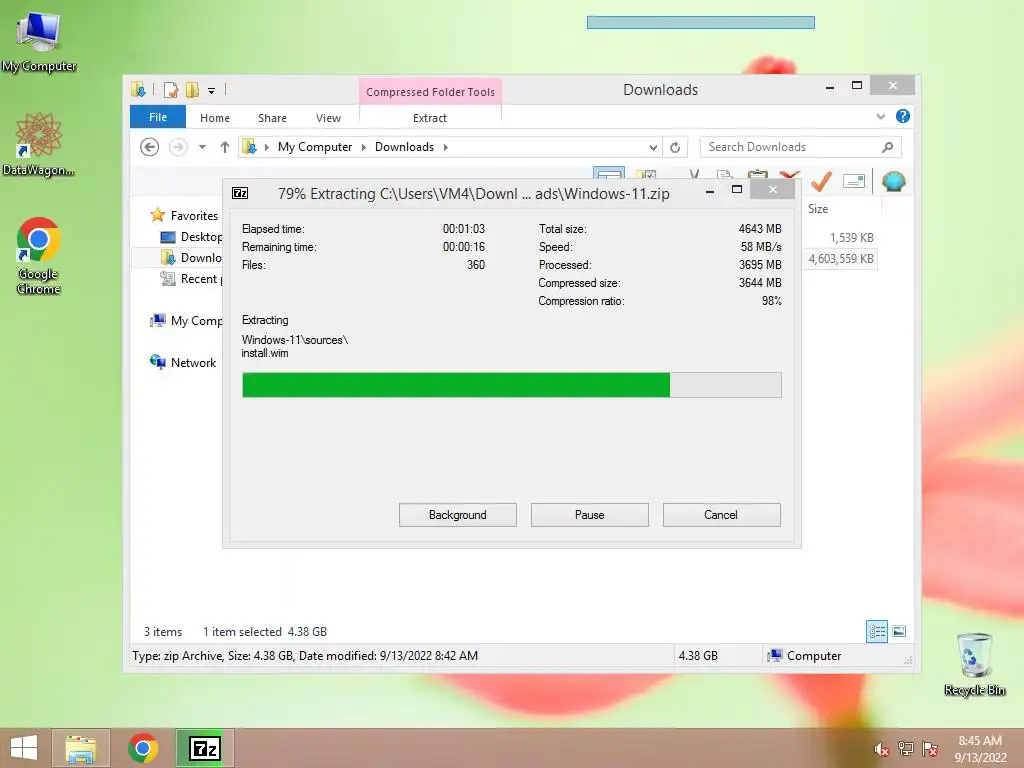Screen dimensions: 1024x768
Task: Expand the chevron after Downloads in address bar
Action: [445, 147]
